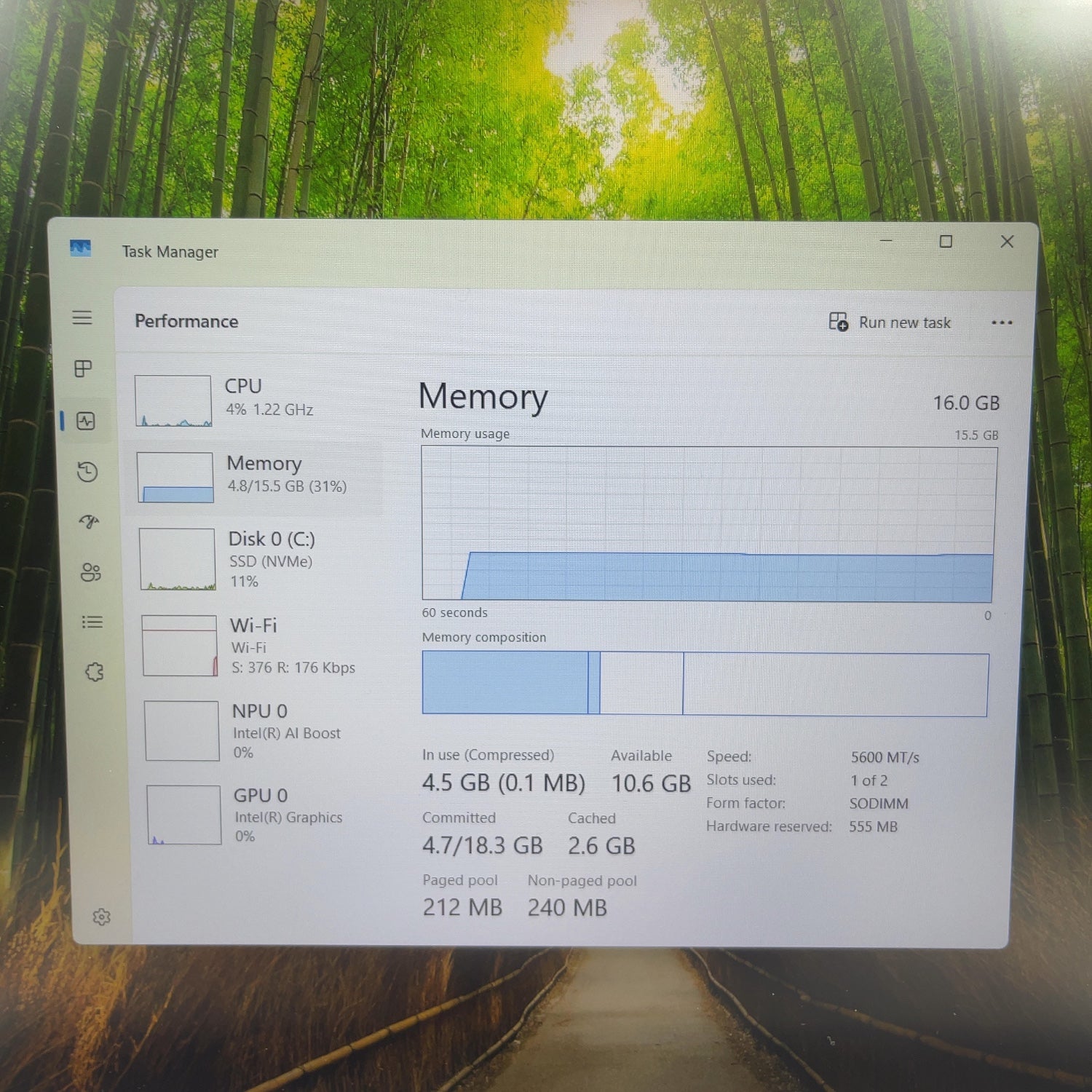Click the Memory usage graph

click(708, 523)
